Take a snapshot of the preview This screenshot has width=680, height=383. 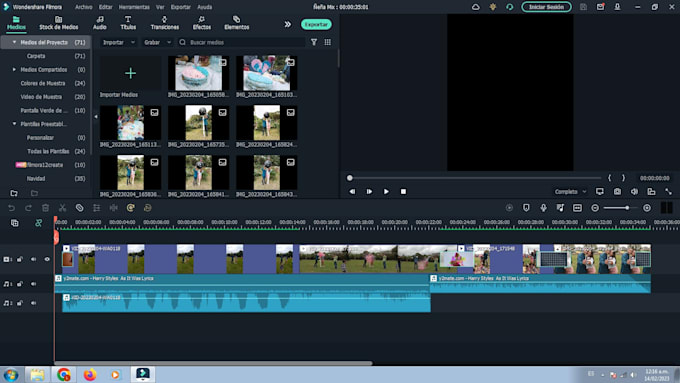[x=617, y=191]
